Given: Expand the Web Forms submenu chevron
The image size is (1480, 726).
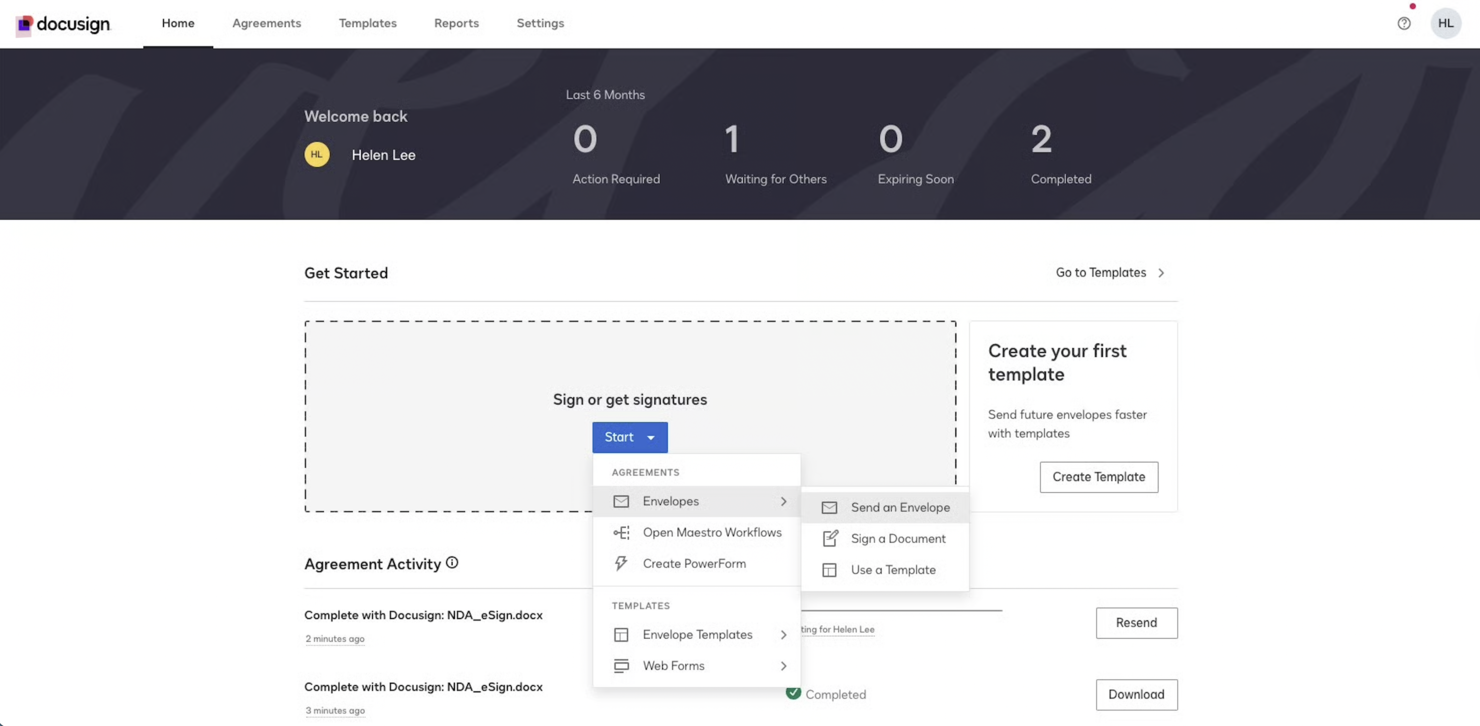Looking at the screenshot, I should (783, 665).
